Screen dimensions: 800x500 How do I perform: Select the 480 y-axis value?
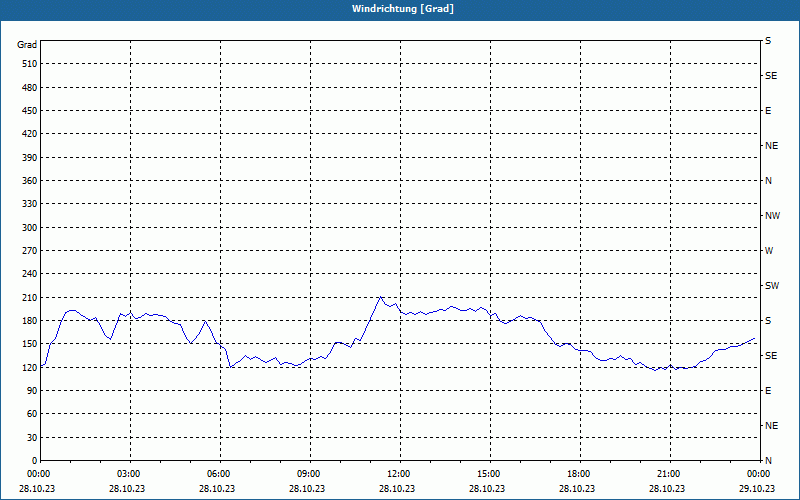click(x=30, y=88)
